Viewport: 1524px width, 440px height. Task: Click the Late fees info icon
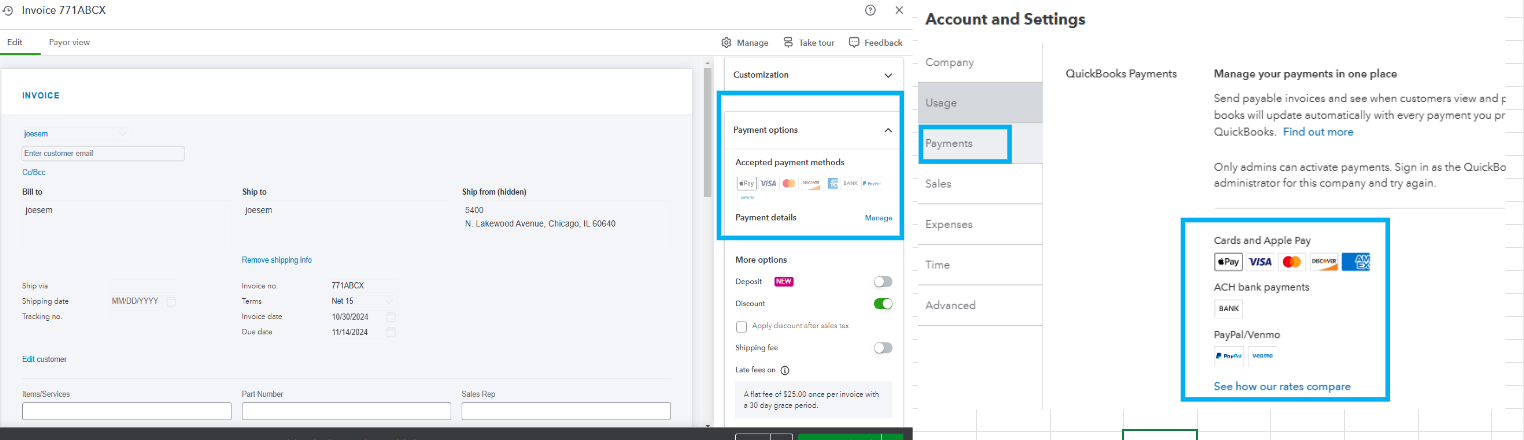(x=785, y=370)
